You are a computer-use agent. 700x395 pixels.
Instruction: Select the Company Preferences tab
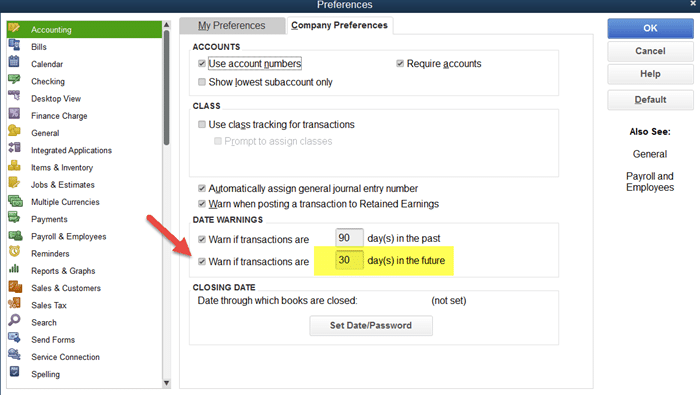point(339,25)
